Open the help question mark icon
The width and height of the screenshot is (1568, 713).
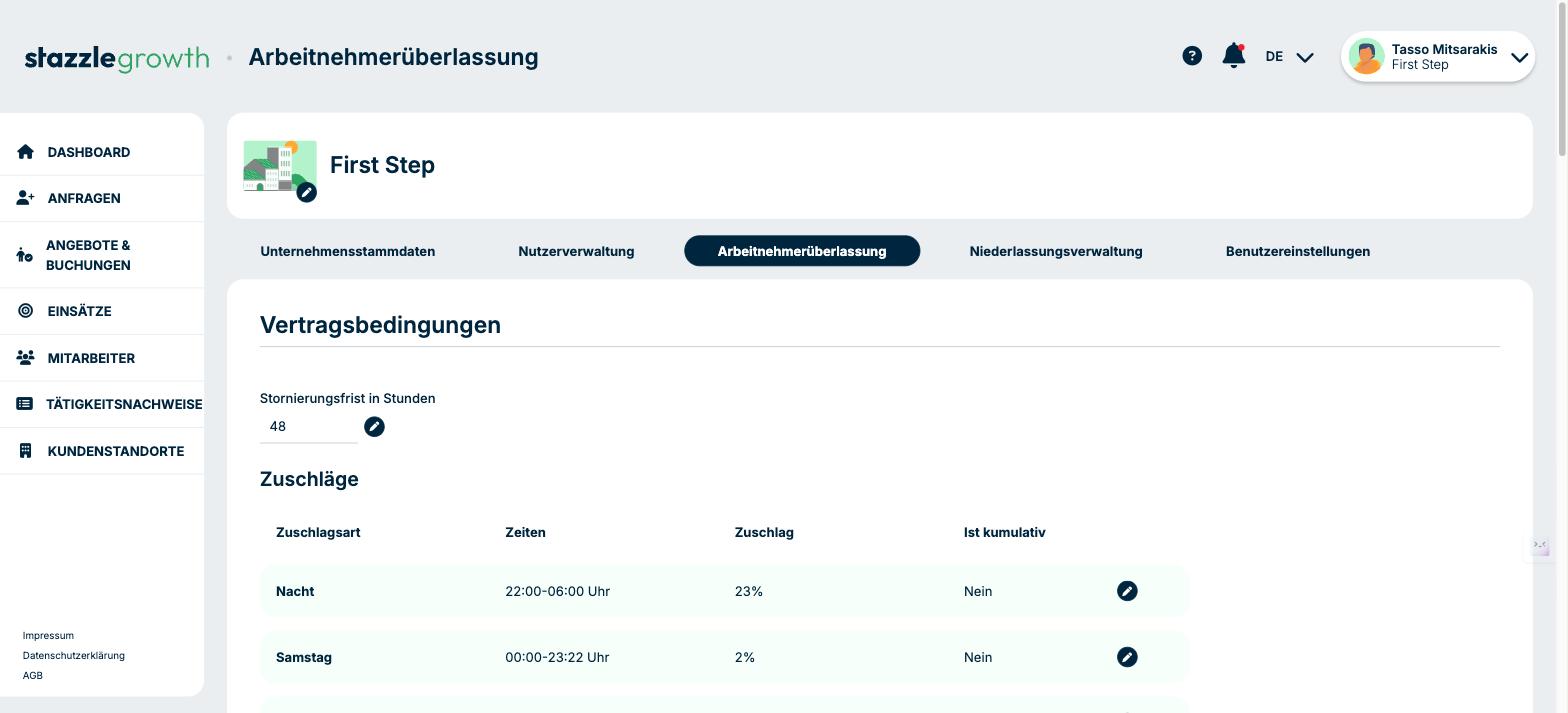click(1192, 56)
